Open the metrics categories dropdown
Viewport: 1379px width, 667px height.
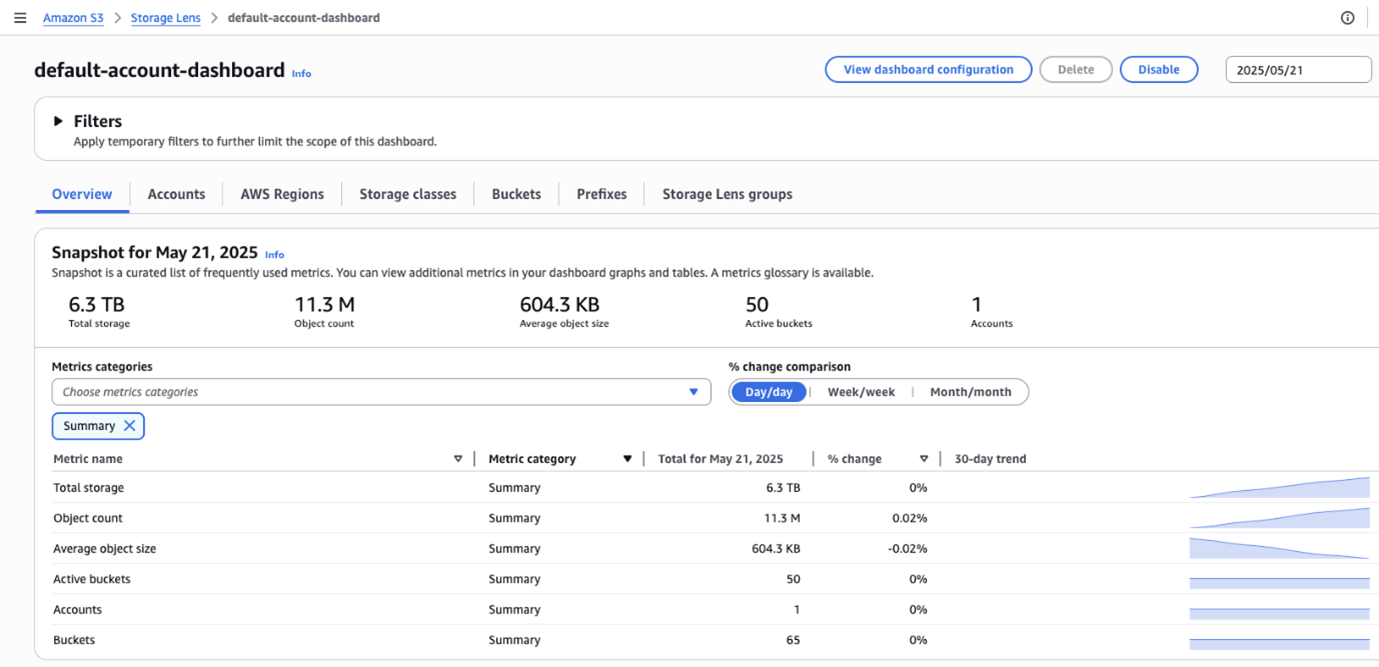coord(381,392)
